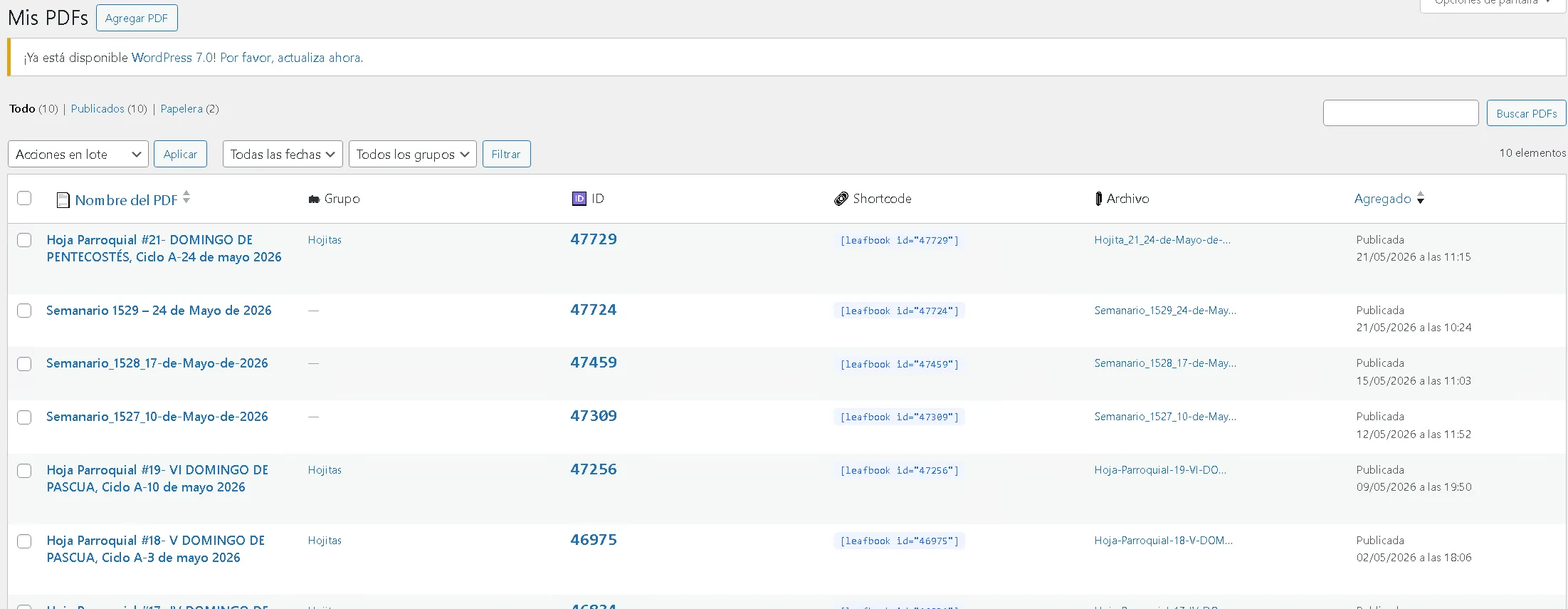Click the purple ID column icon
Image resolution: width=1568 pixels, height=609 pixels.
click(x=579, y=199)
